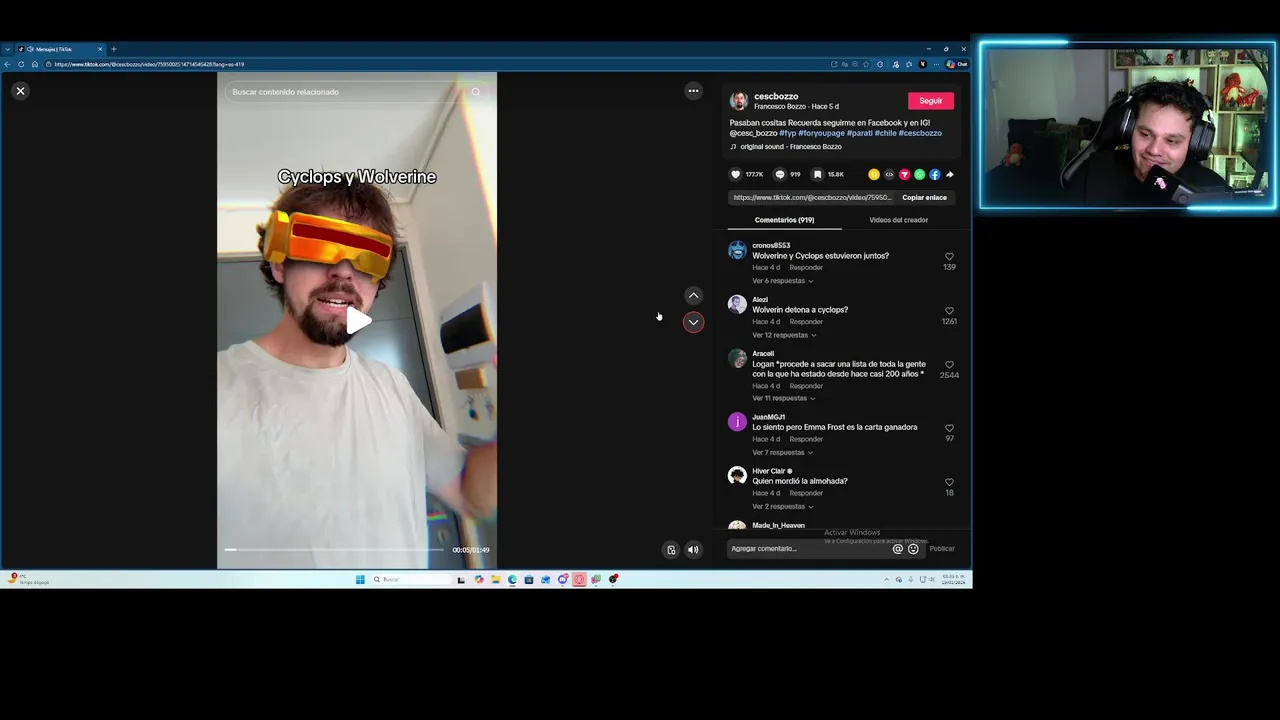
Task: Open comments via speech bubble icon
Action: point(780,174)
